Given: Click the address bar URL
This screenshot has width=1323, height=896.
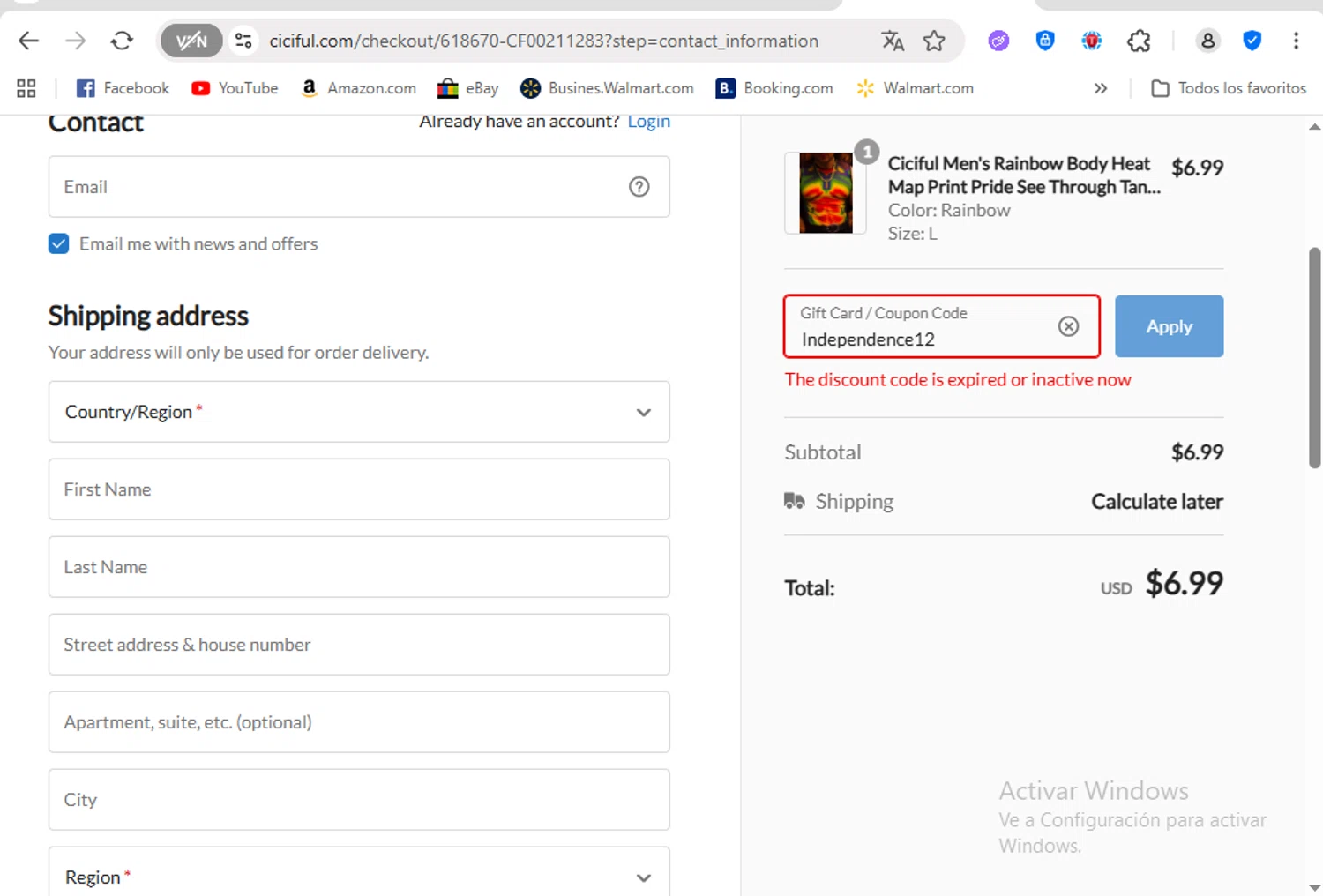Looking at the screenshot, I should pos(543,41).
